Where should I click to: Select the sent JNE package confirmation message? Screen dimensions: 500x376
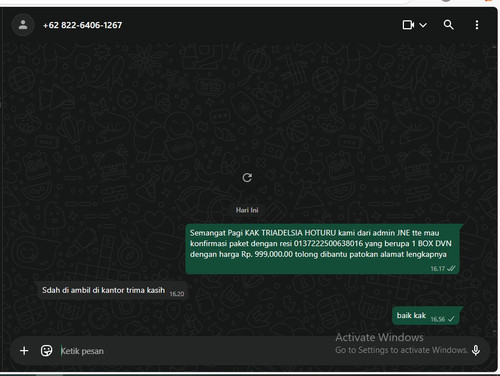[x=322, y=249]
